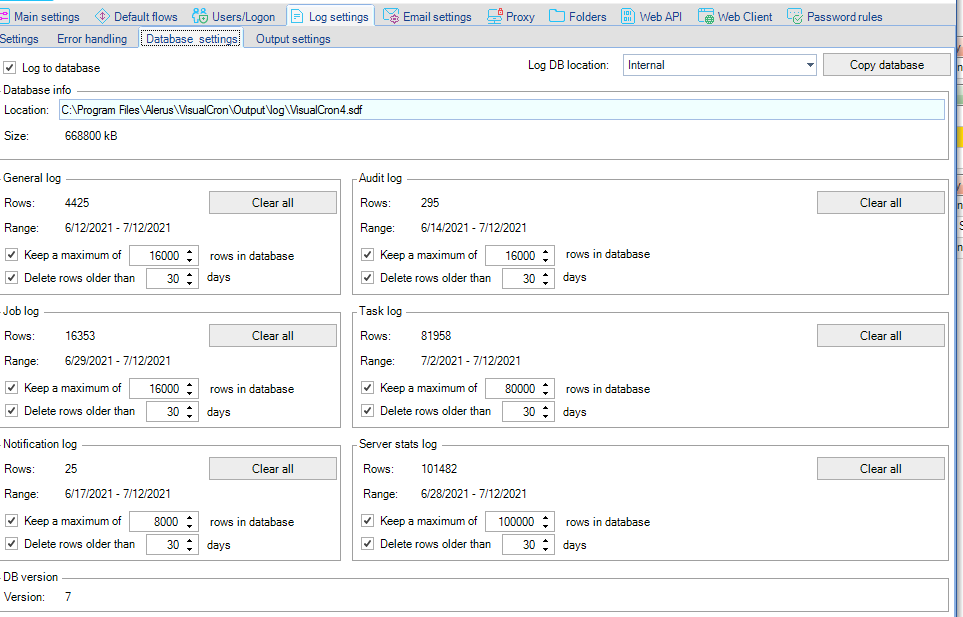
Task: Click Notification log maximum rows input field
Action: pos(156,522)
